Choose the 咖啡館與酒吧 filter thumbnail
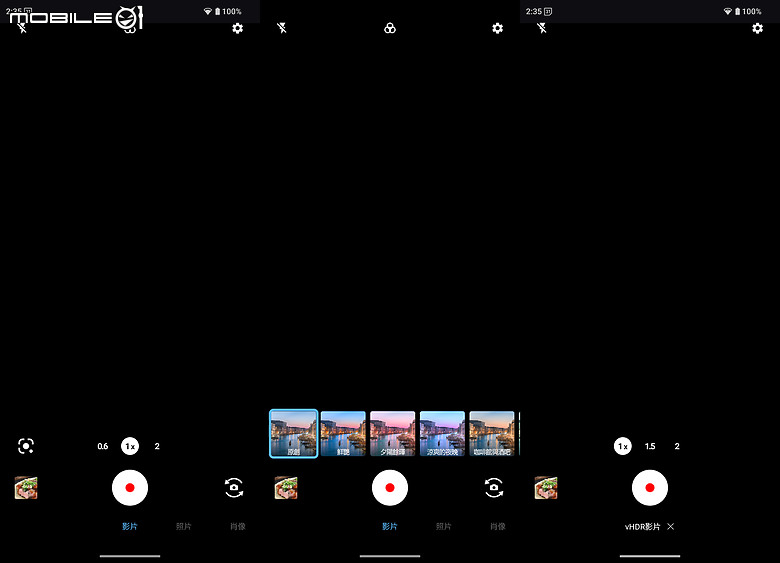The width and height of the screenshot is (780, 563). coord(491,434)
